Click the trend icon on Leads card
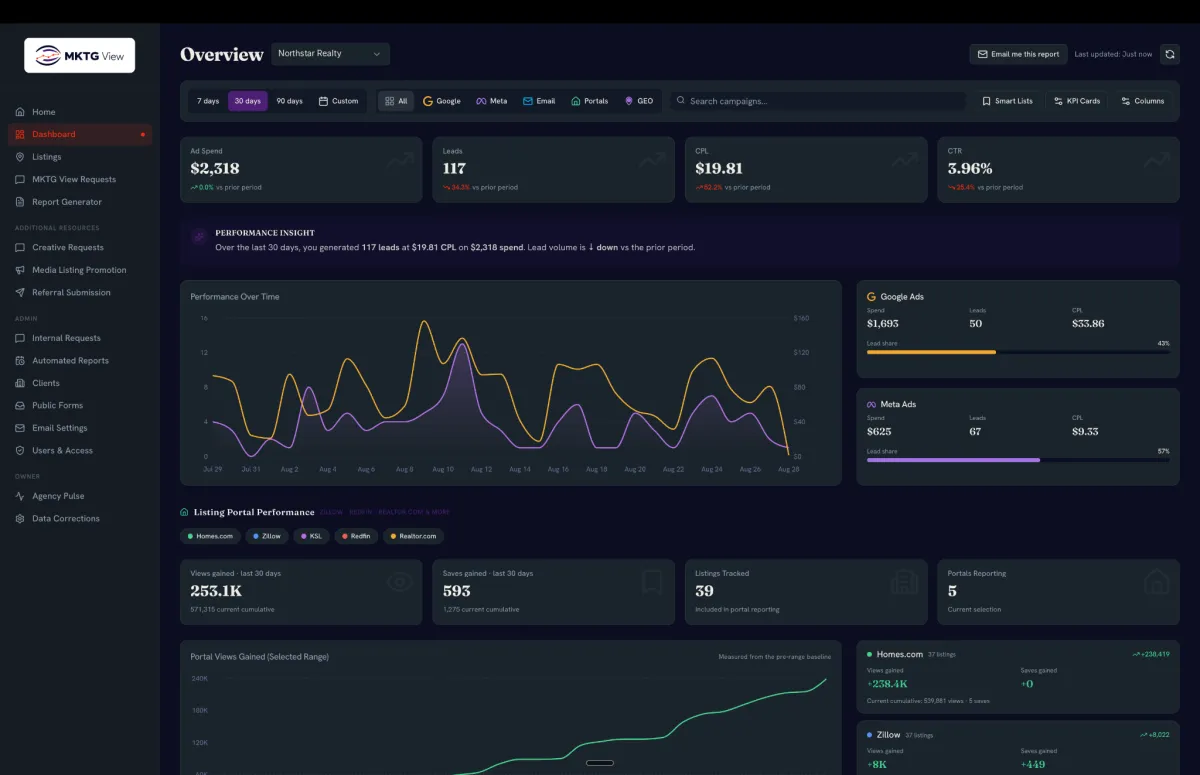This screenshot has height=775, width=1200. coord(653,159)
